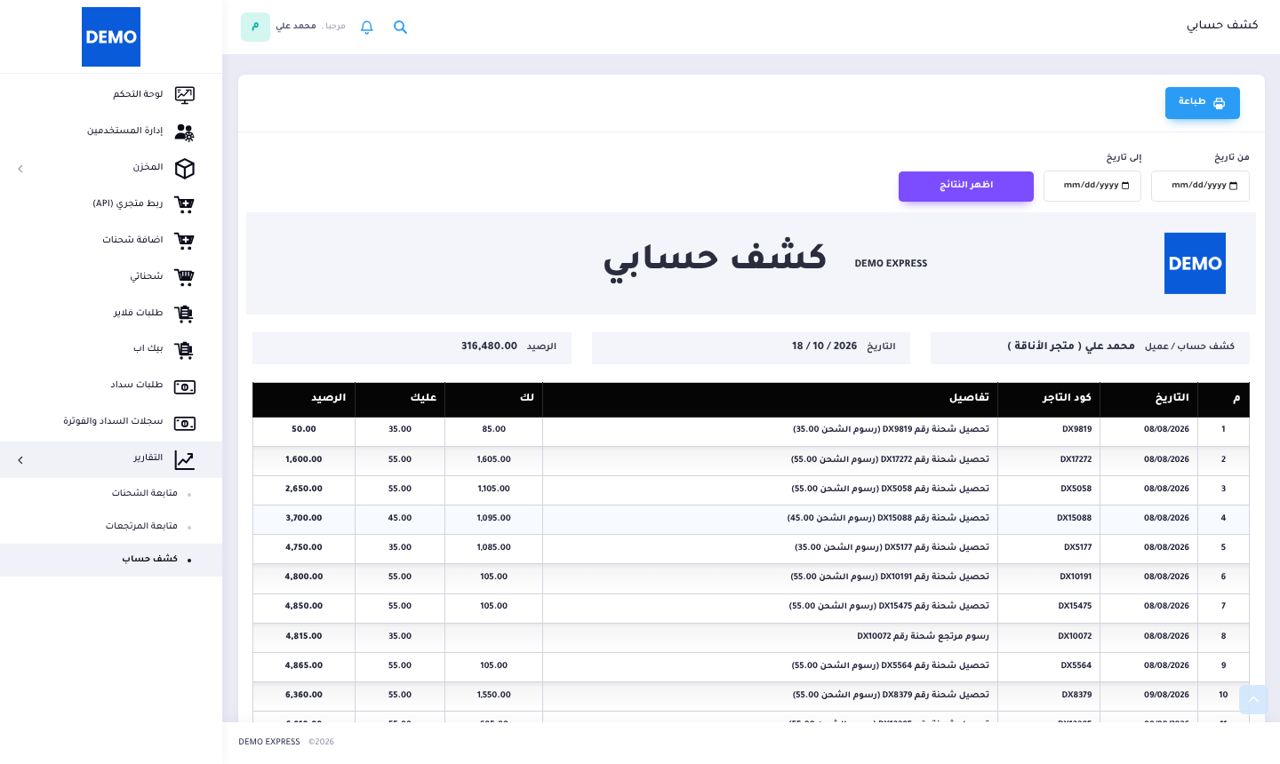Click the user name محمد علي in header
This screenshot has width=1280, height=764.
click(296, 26)
